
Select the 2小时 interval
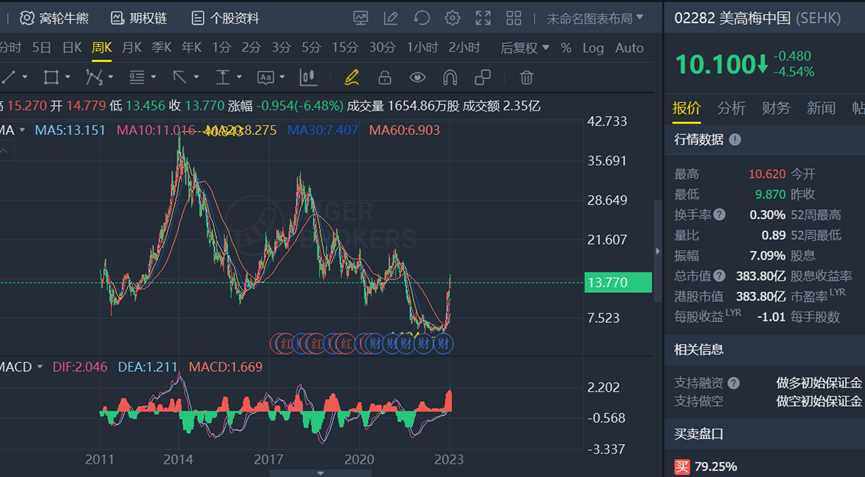tap(464, 48)
